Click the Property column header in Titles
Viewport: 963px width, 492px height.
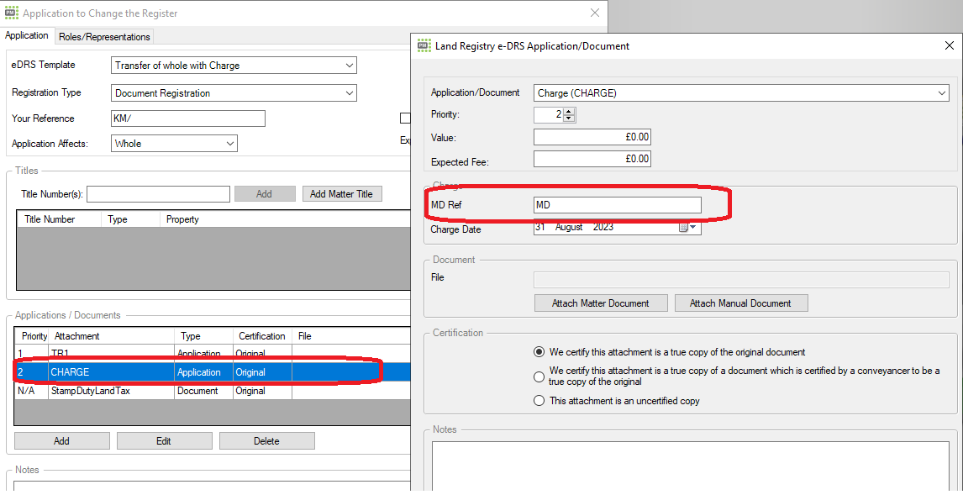182,219
